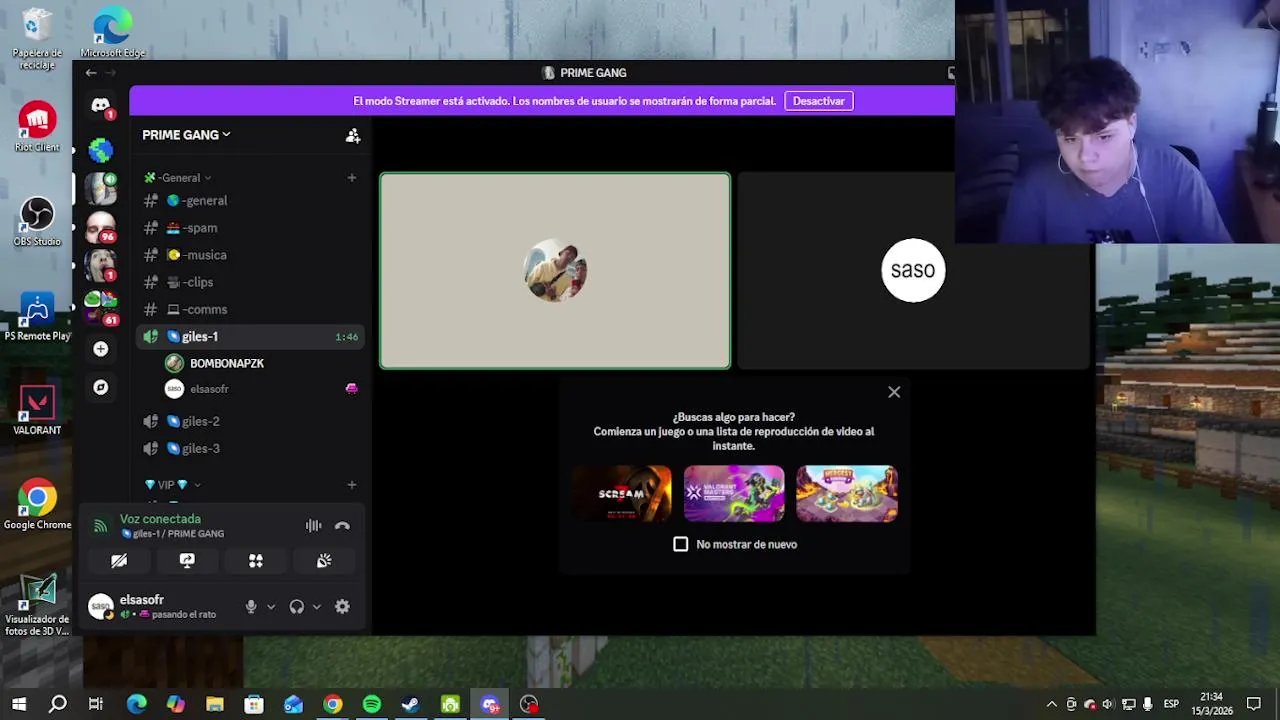The height and width of the screenshot is (720, 1280).
Task: Open the -spam text channel
Action: pos(248,228)
